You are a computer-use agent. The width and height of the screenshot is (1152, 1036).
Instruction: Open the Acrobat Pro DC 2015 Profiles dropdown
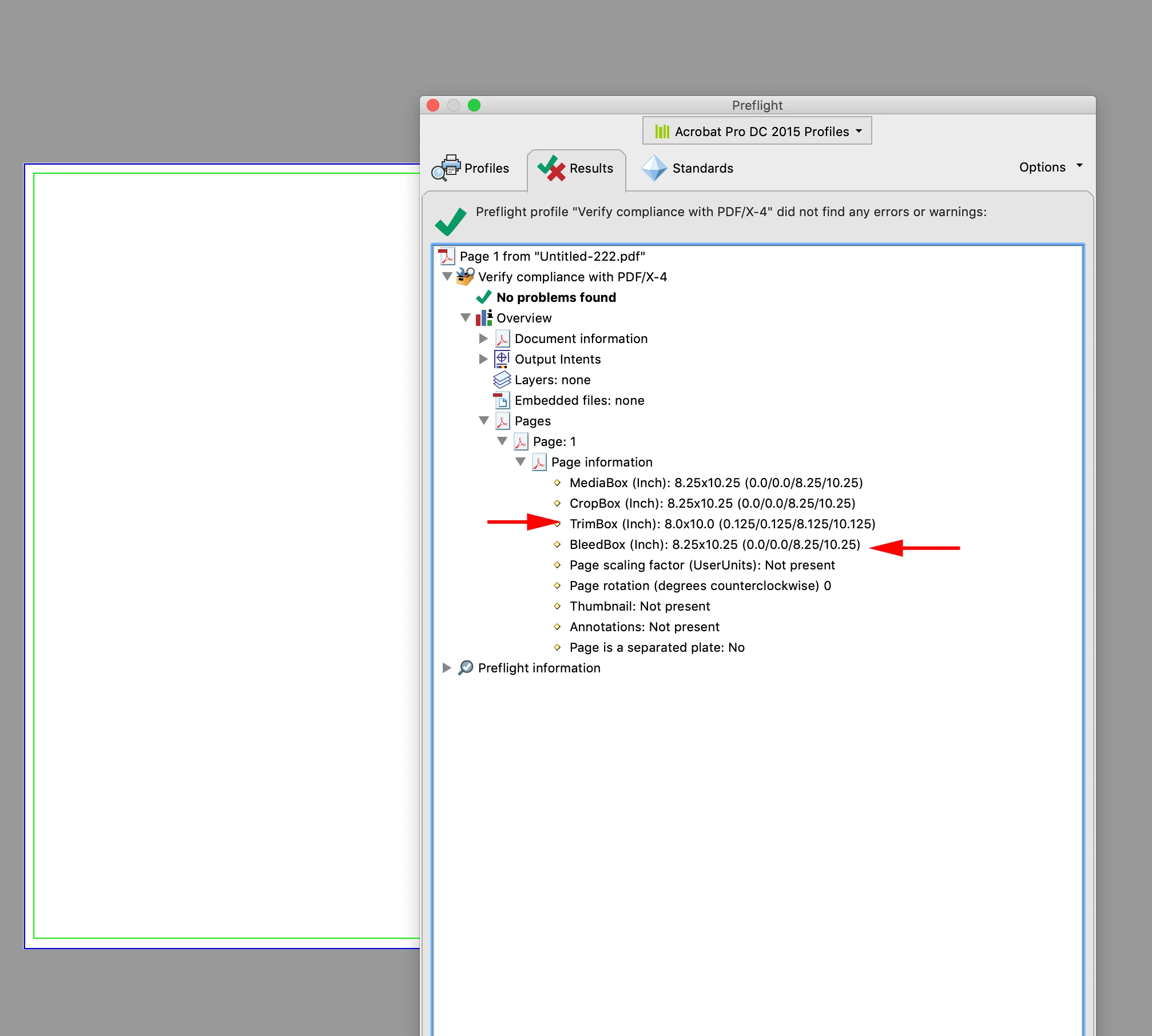757,132
